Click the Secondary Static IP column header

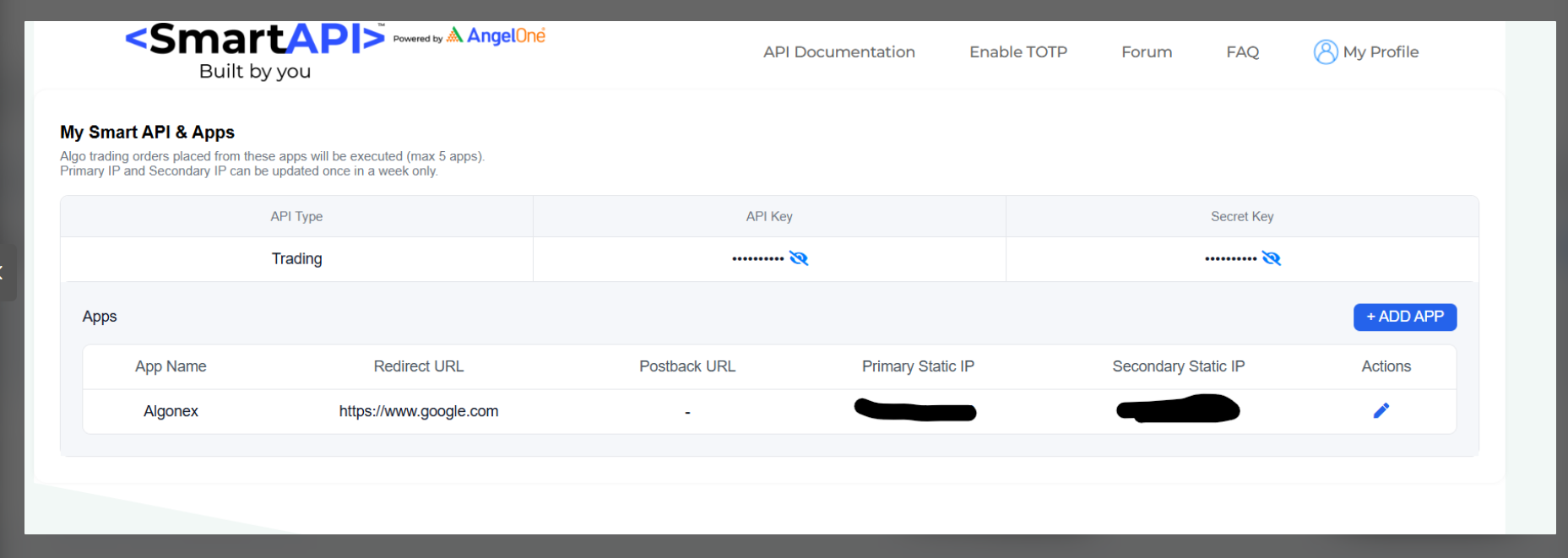point(1178,366)
